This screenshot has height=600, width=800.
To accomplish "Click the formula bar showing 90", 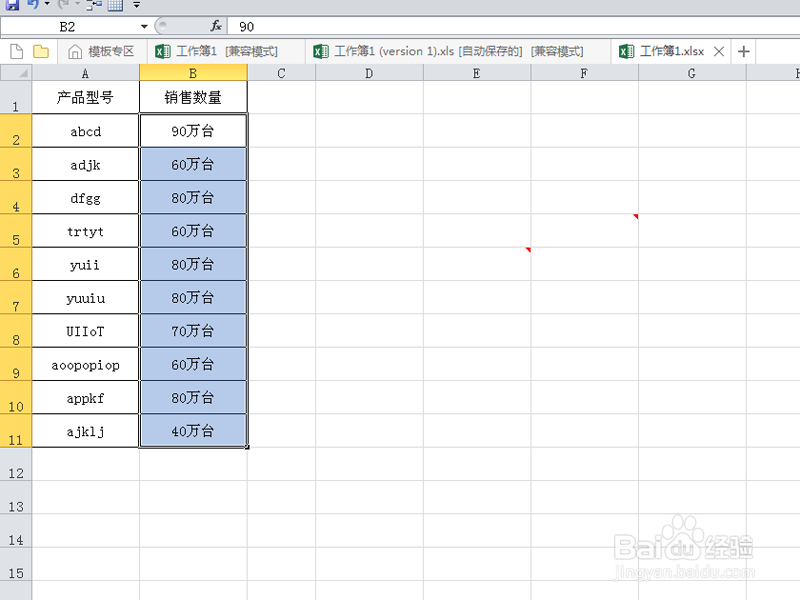I will pyautogui.click(x=514, y=27).
